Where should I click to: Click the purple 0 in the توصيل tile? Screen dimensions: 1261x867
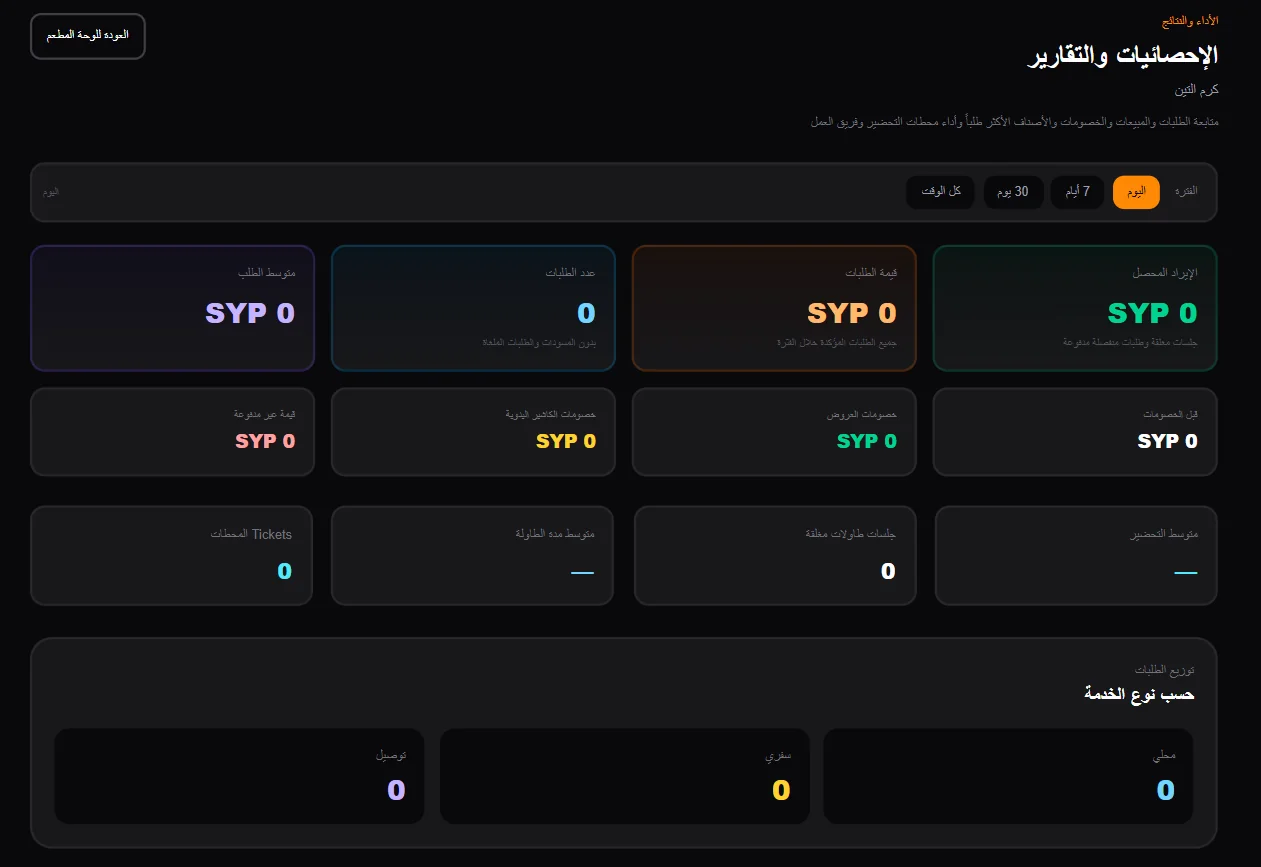(x=396, y=790)
